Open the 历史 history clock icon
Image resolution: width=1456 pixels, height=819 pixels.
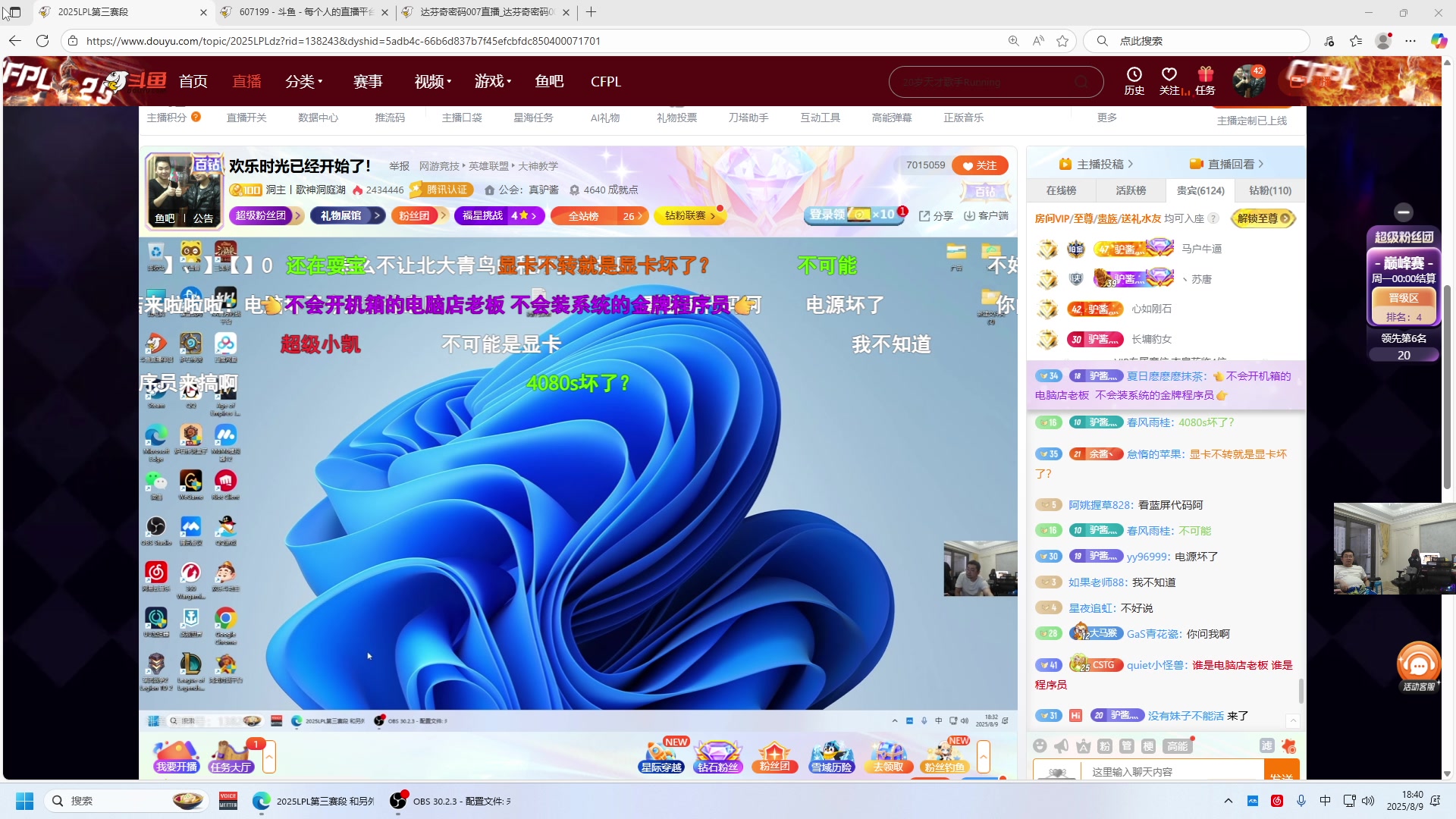pyautogui.click(x=1134, y=81)
